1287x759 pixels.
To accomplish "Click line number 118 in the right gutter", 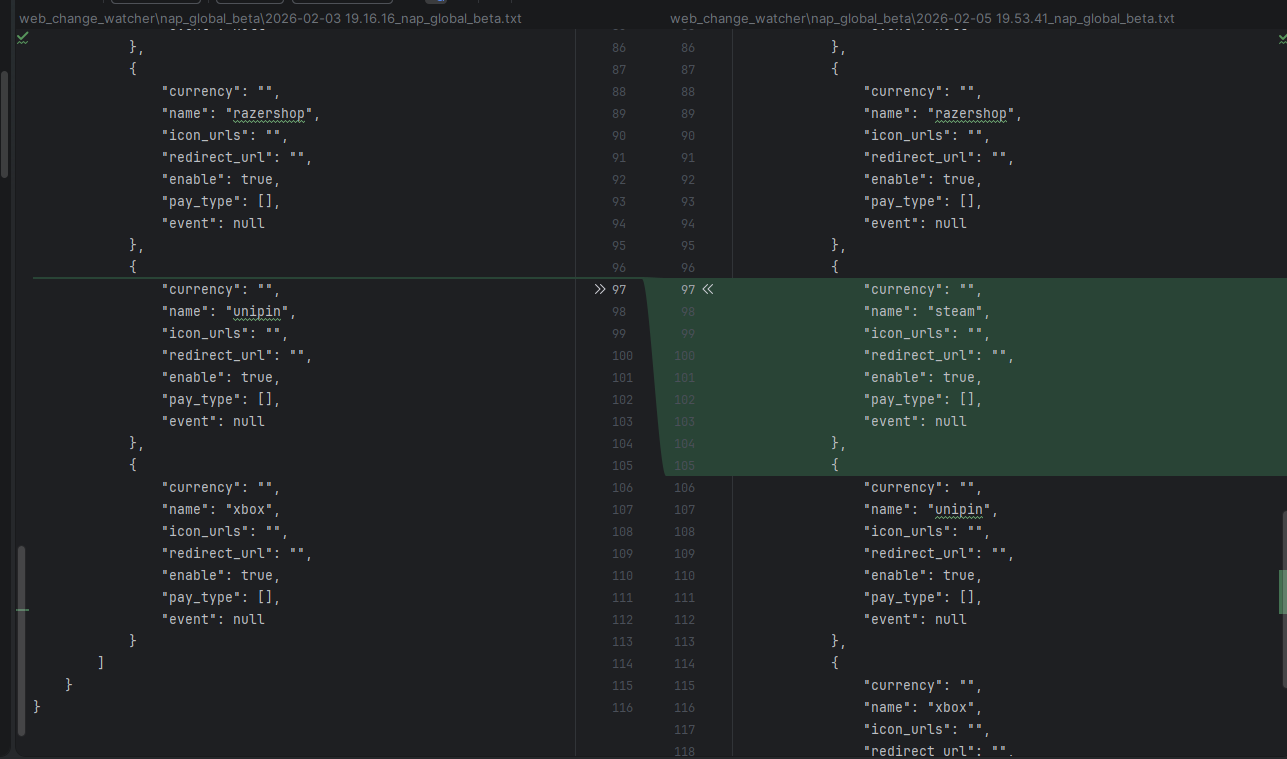I will tap(685, 751).
